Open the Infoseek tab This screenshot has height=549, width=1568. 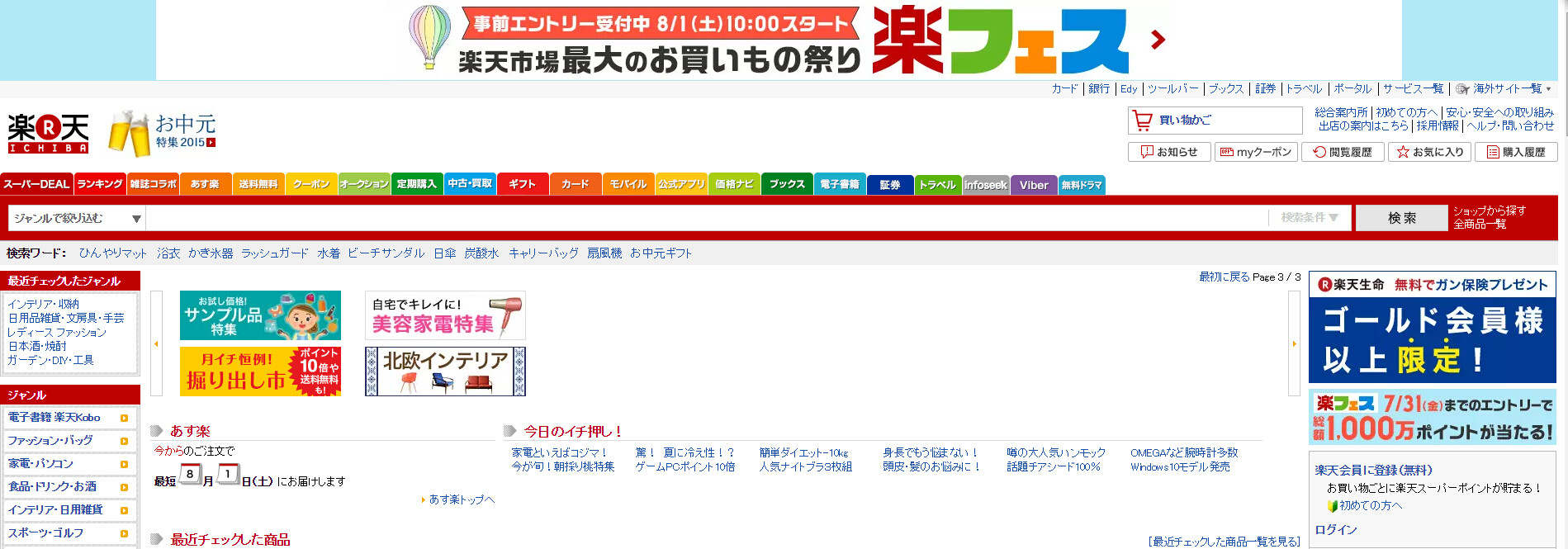pyautogui.click(x=986, y=184)
